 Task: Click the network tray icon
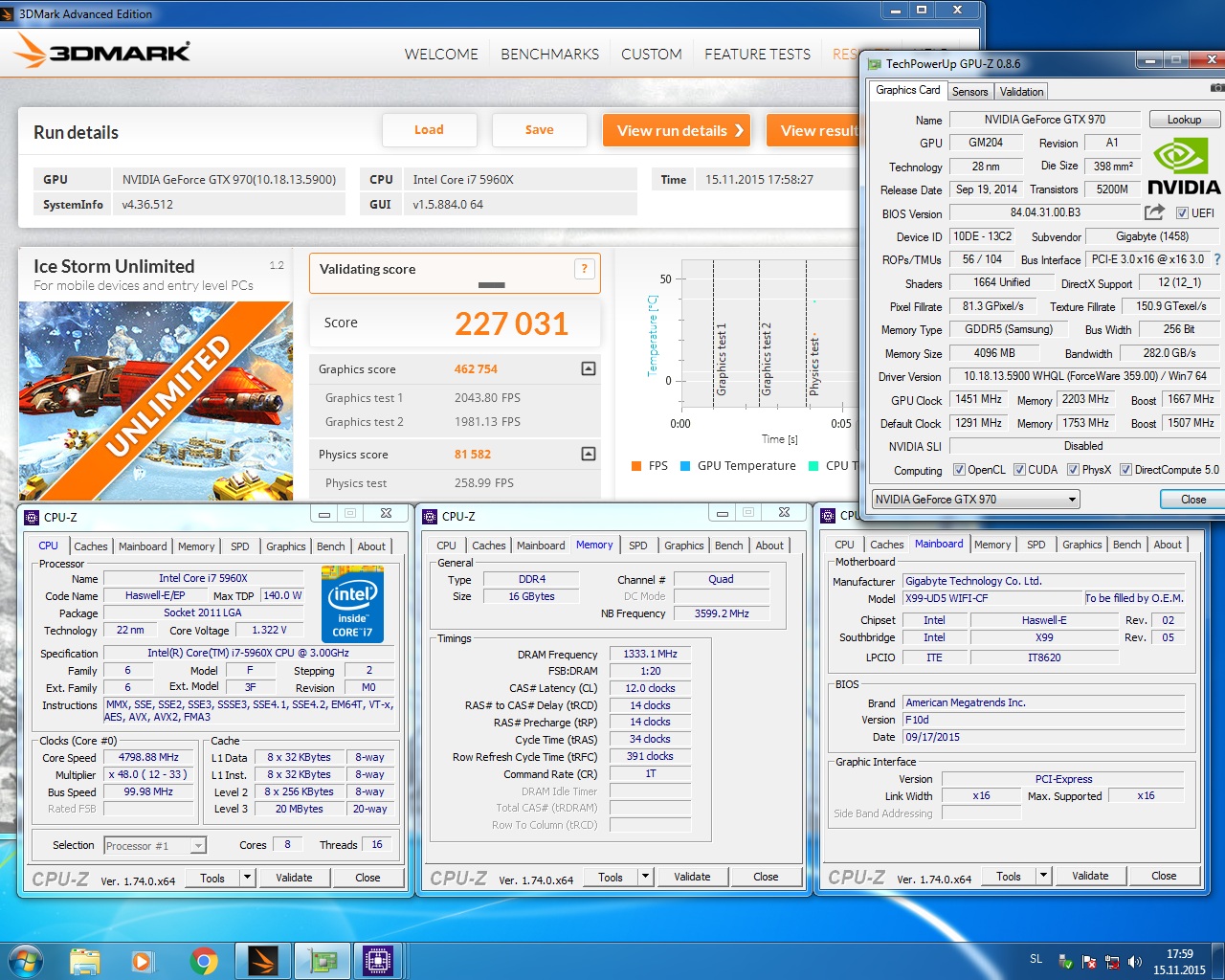click(1112, 962)
